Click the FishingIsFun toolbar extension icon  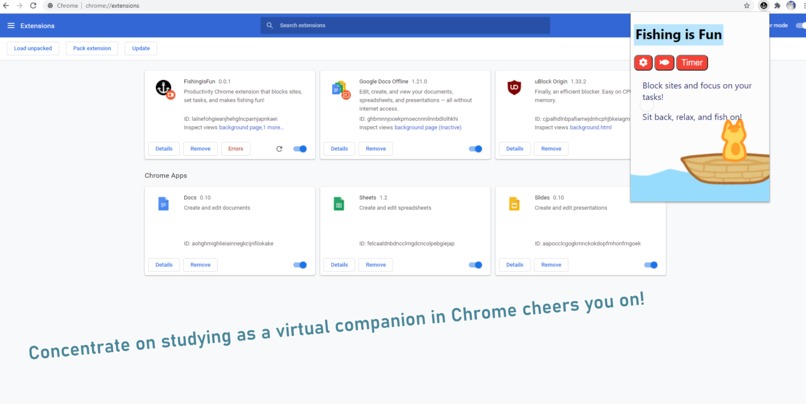763,6
